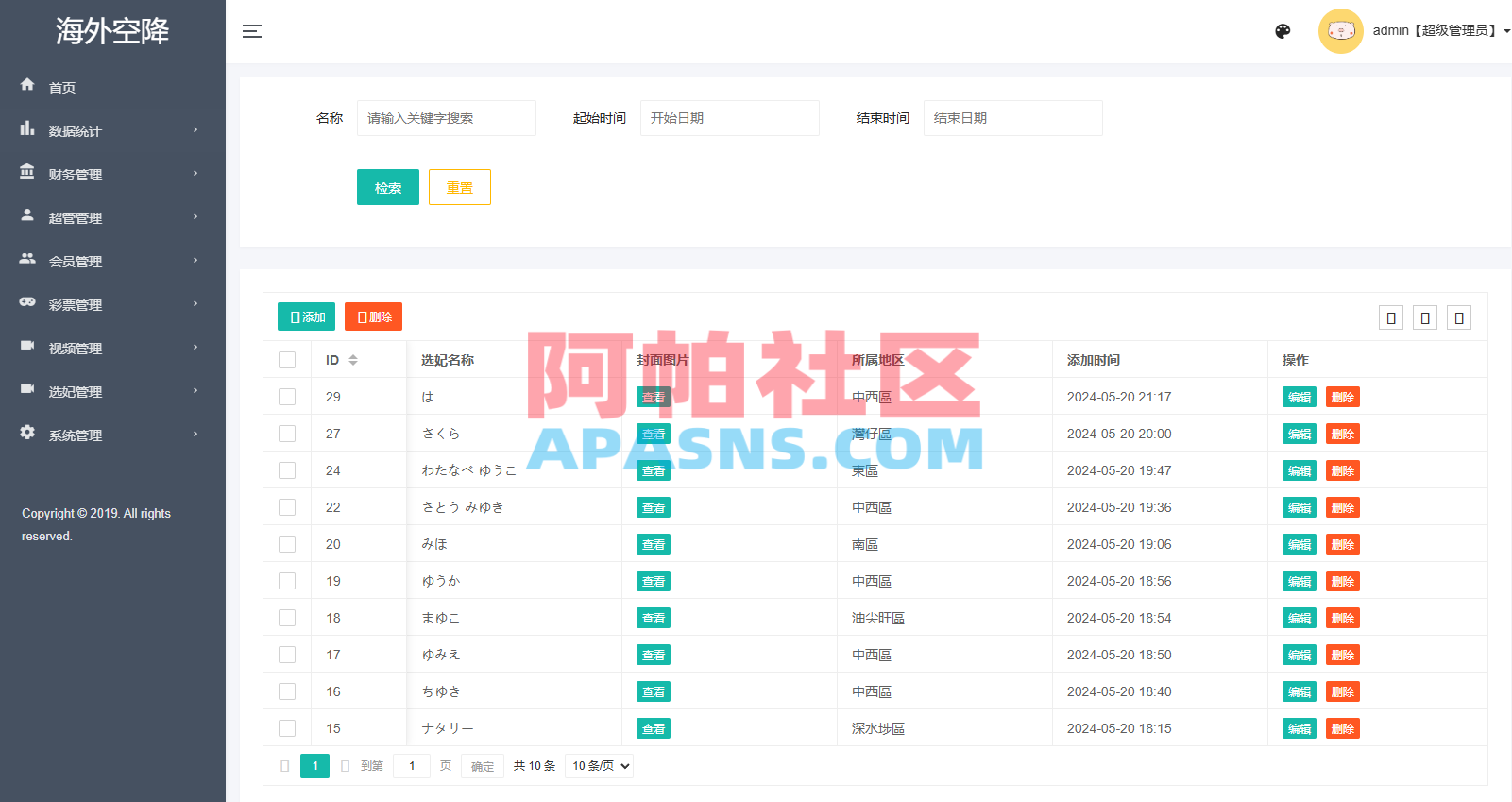Check the checkbox for row ID 18
The height and width of the screenshot is (802, 1512).
point(287,618)
